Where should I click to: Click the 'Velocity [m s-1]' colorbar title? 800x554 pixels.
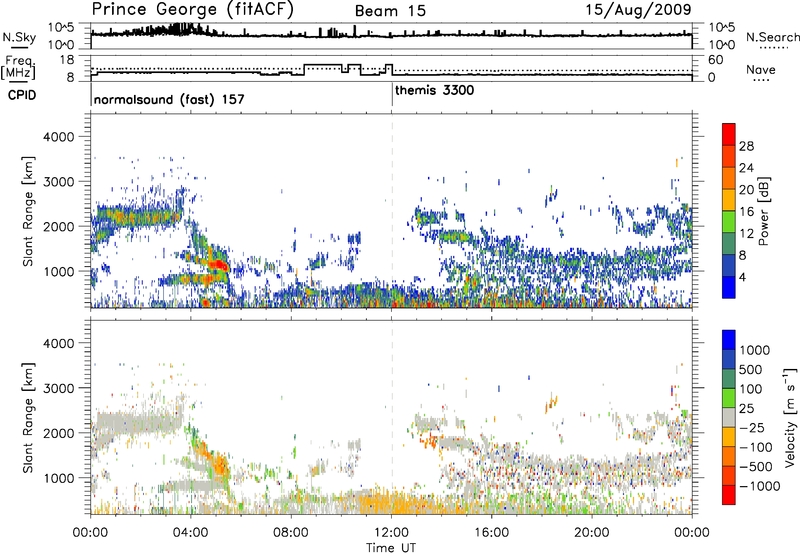791,417
